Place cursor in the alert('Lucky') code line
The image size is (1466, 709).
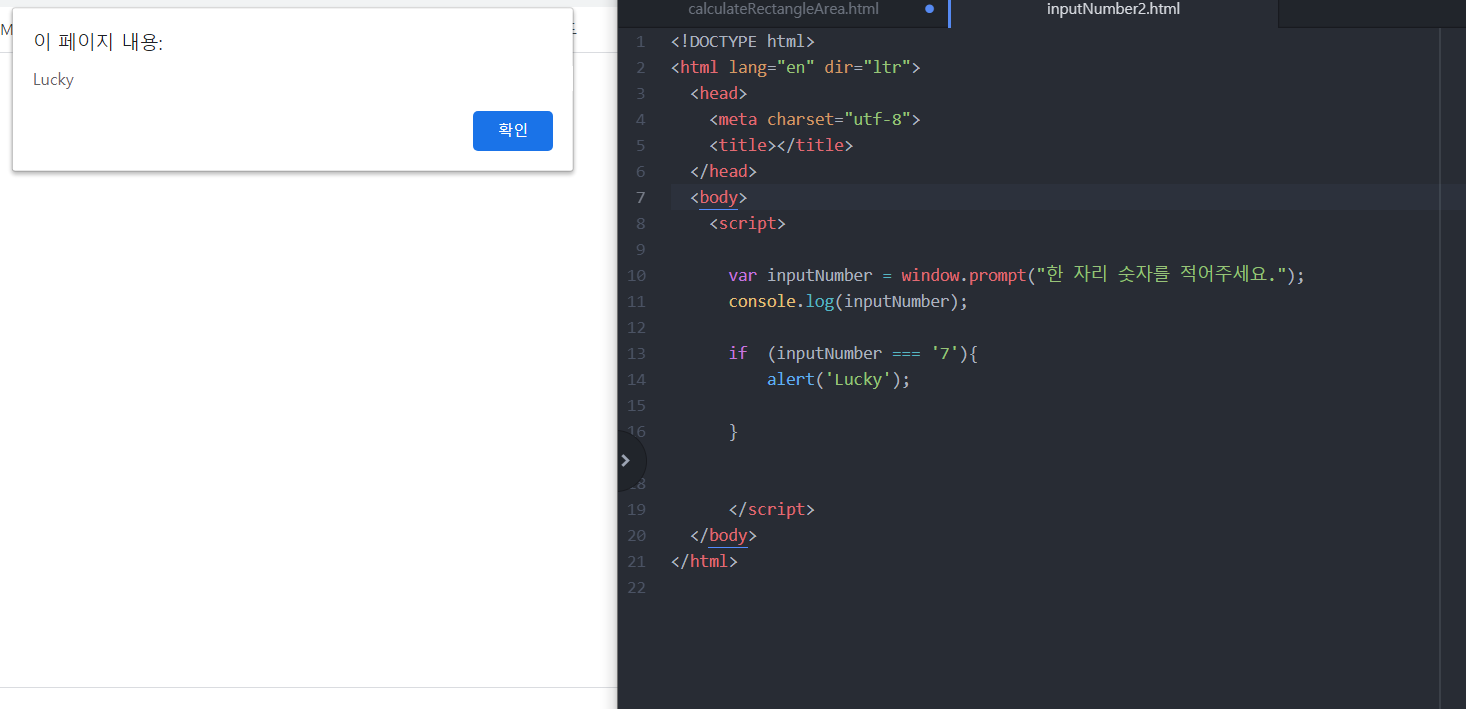[x=838, y=379]
